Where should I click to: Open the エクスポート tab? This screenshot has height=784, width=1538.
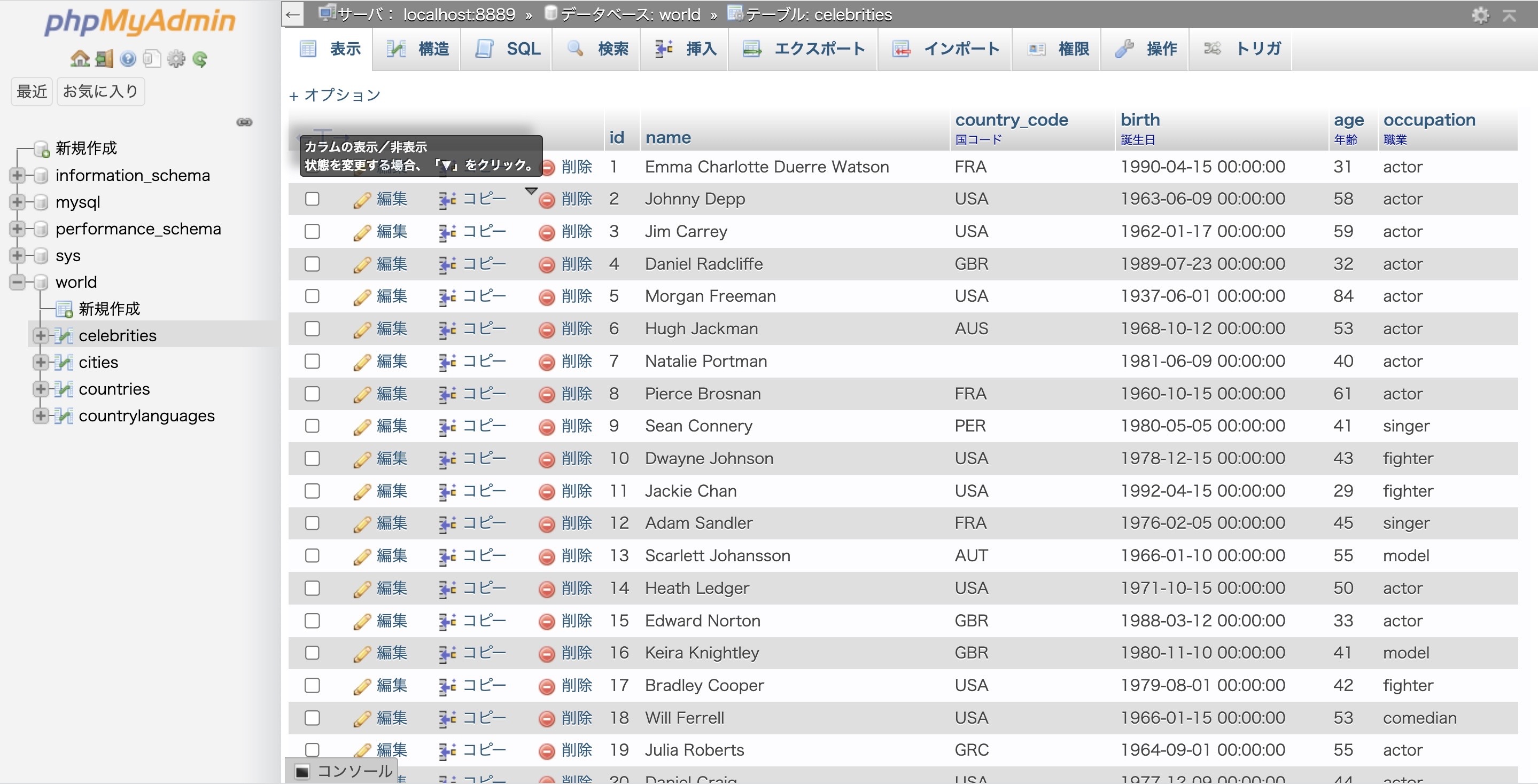point(804,49)
